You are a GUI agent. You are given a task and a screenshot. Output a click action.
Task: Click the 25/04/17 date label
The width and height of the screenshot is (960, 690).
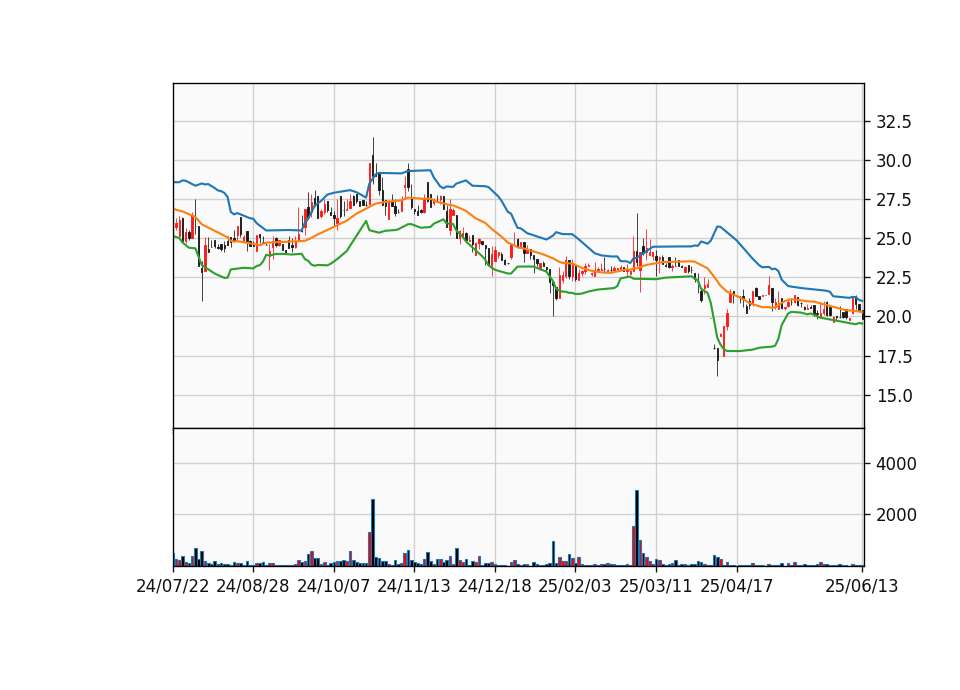click(x=737, y=586)
